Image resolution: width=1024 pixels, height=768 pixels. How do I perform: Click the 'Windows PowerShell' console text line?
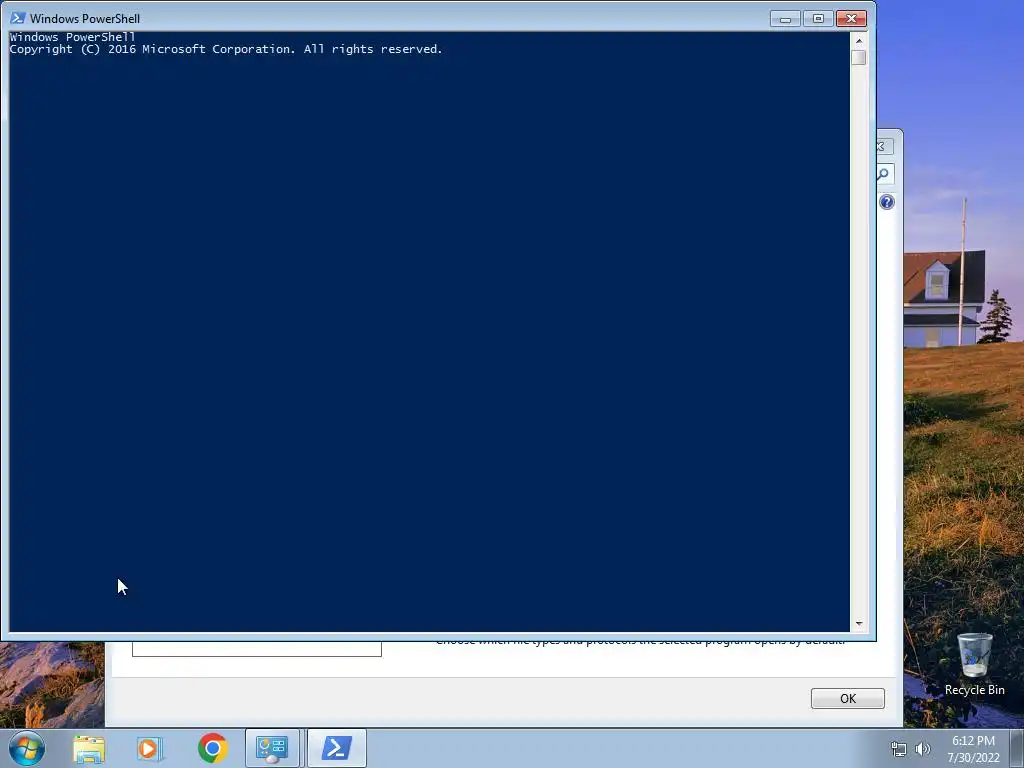coord(72,37)
